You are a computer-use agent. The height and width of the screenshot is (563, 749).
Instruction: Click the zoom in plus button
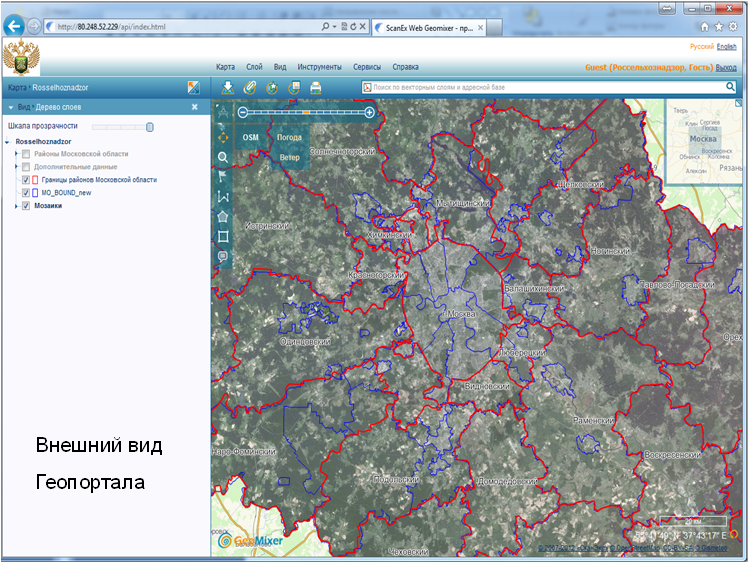[x=369, y=112]
